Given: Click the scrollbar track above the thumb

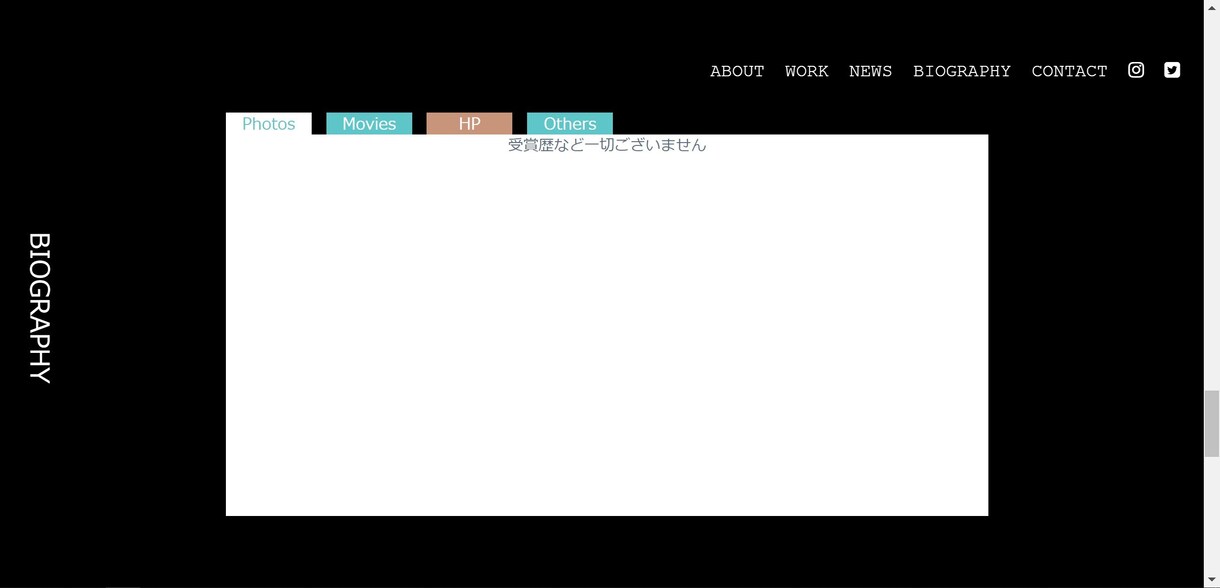Looking at the screenshot, I should pos(1211,200).
